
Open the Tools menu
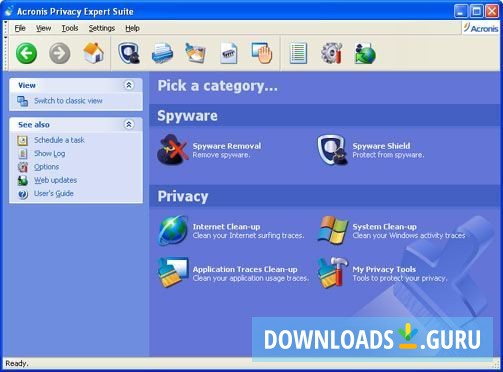point(70,28)
